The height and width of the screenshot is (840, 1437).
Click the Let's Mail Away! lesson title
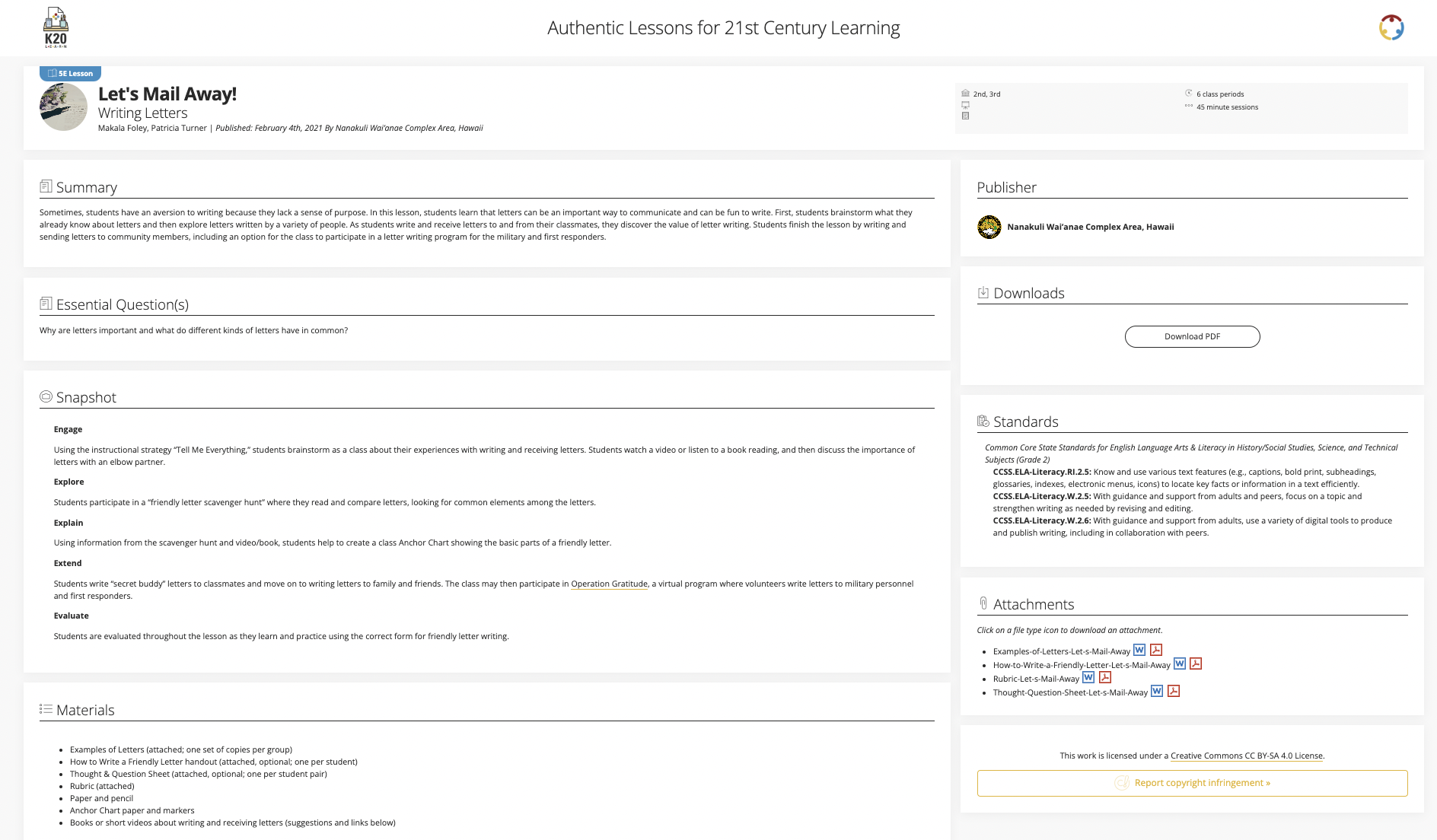[167, 94]
